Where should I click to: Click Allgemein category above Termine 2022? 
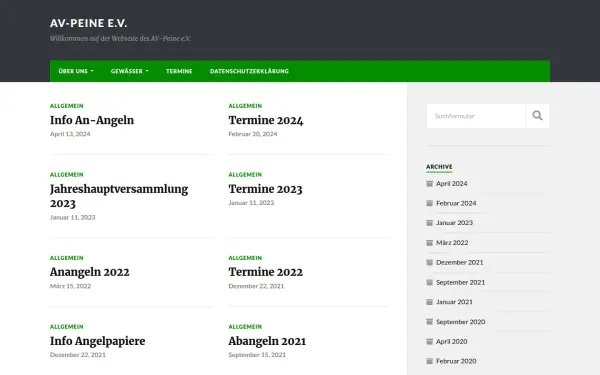[x=245, y=258]
